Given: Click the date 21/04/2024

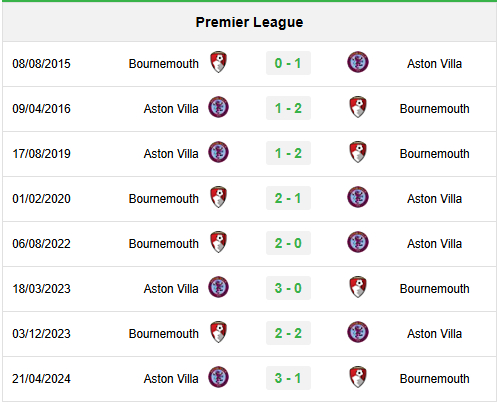Looking at the screenshot, I should (41, 379).
